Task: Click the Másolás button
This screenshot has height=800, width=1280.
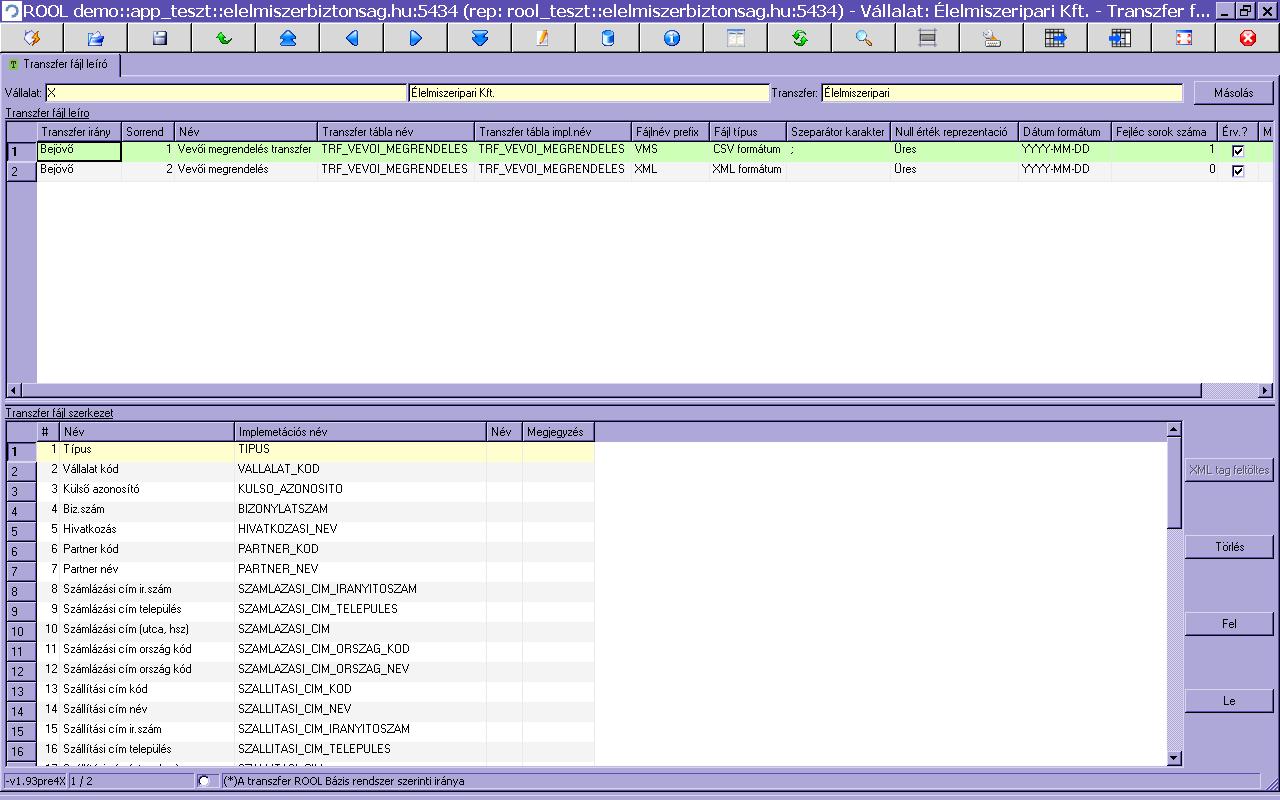Action: pyautogui.click(x=1233, y=93)
